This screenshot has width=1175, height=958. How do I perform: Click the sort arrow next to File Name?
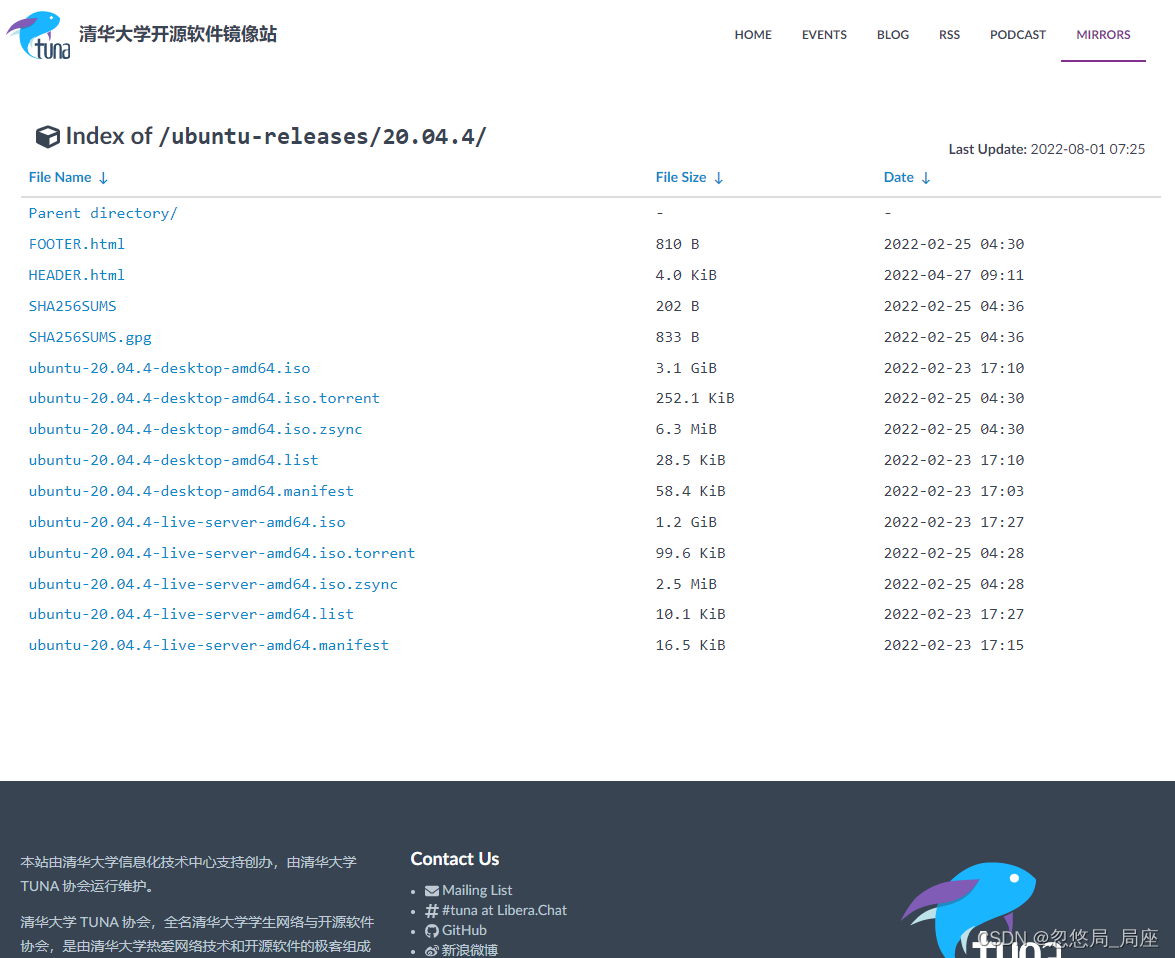[103, 178]
